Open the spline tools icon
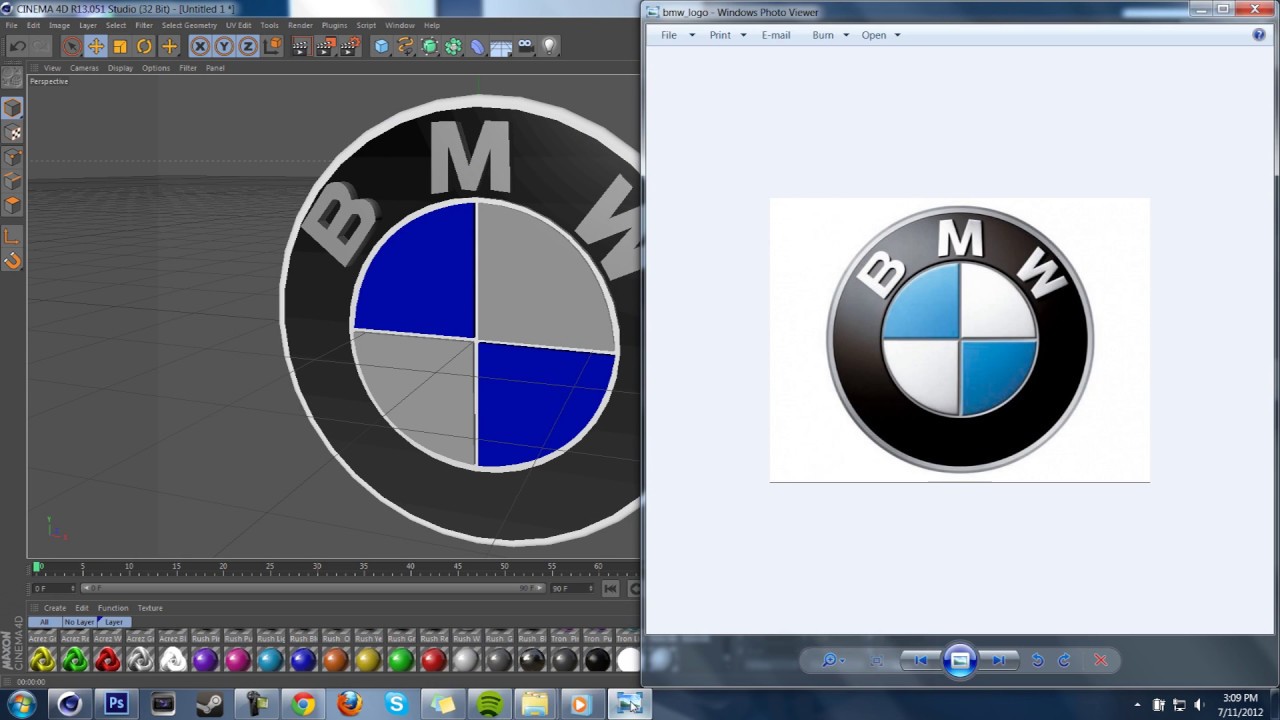This screenshot has width=1280, height=720. tap(405, 46)
